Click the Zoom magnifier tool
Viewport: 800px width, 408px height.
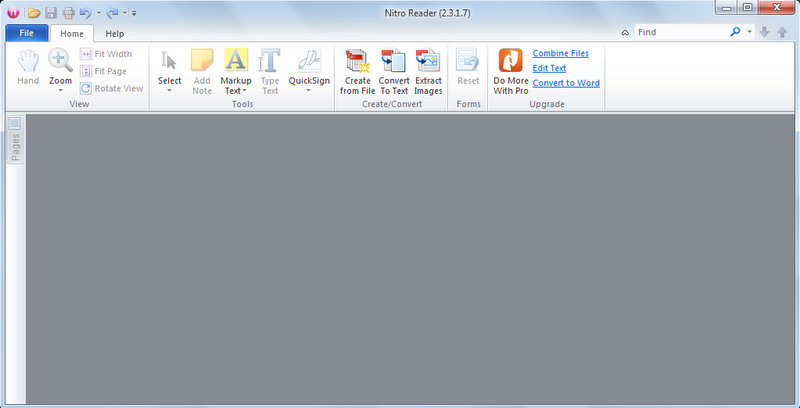pos(61,61)
